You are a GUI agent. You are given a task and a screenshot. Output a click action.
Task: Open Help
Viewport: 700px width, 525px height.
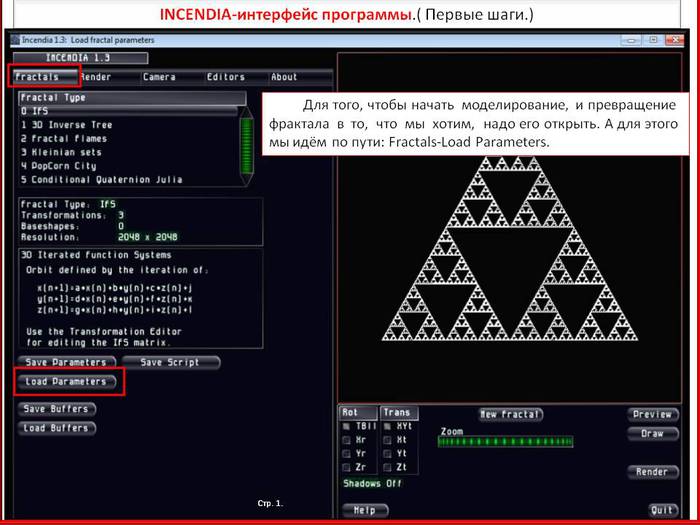click(365, 510)
